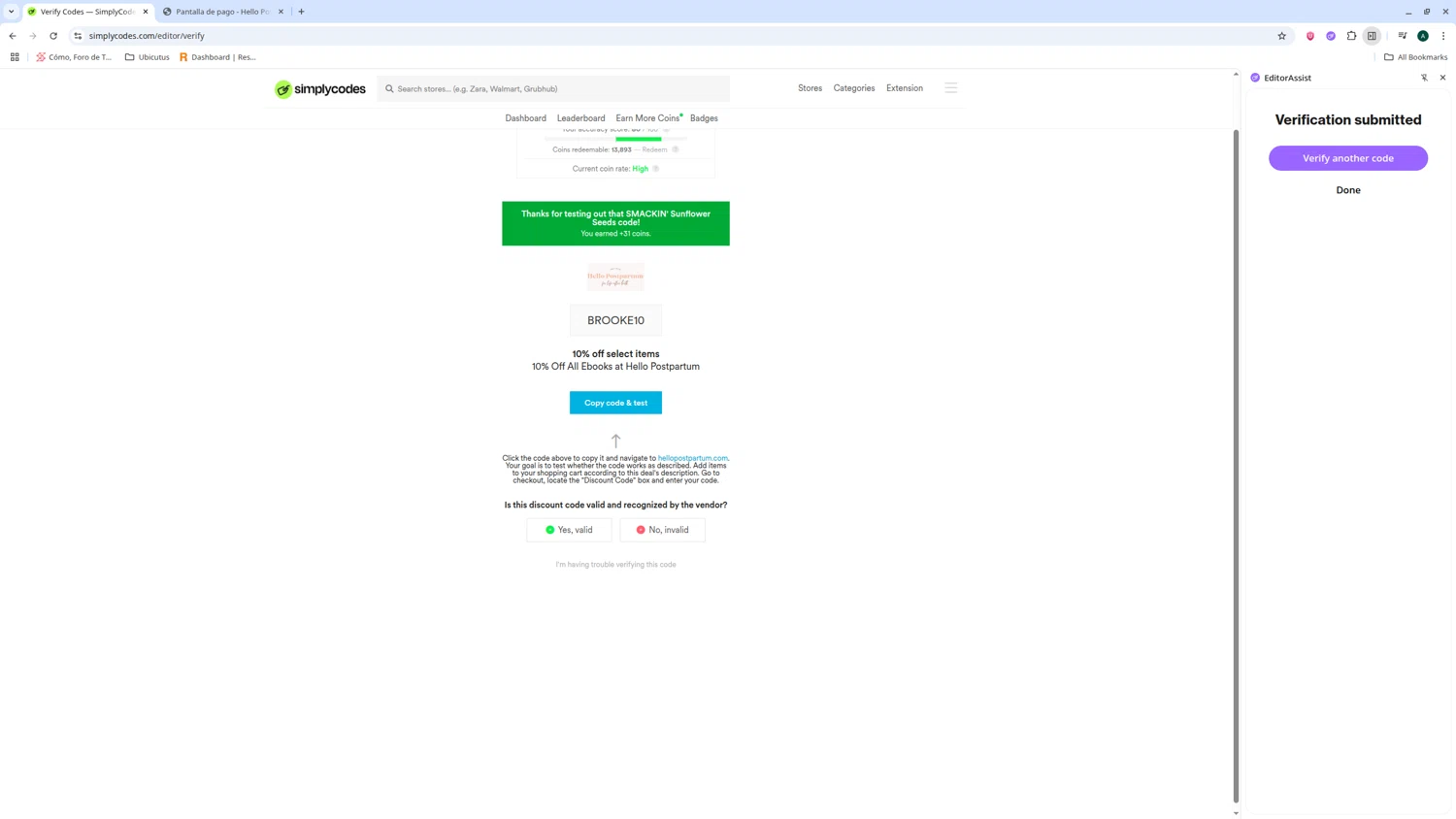This screenshot has height=819, width=1456.
Task: Open a new browser tab
Action: 302,12
